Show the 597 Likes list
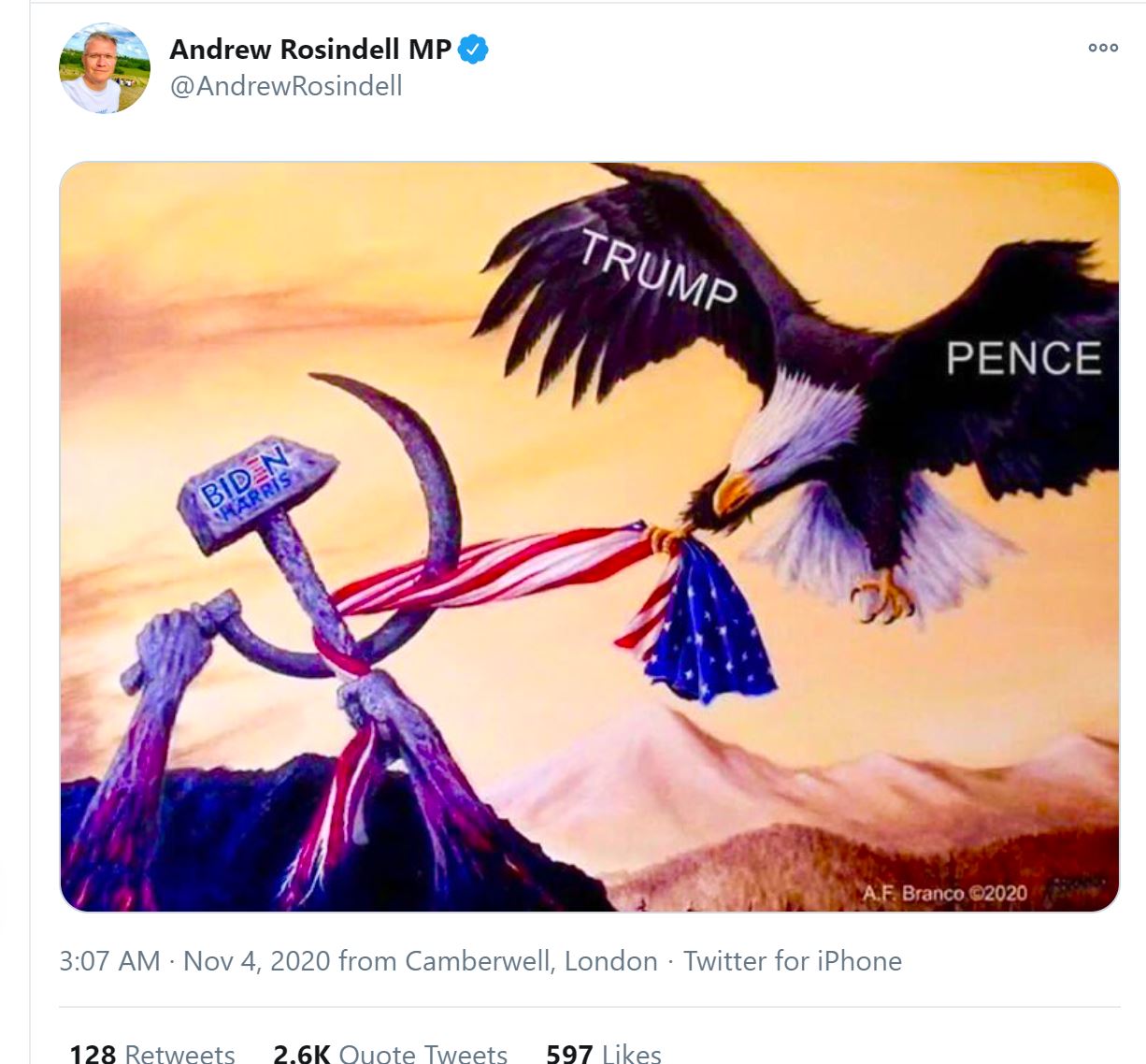This screenshot has height=1064, width=1146. pos(604,1053)
